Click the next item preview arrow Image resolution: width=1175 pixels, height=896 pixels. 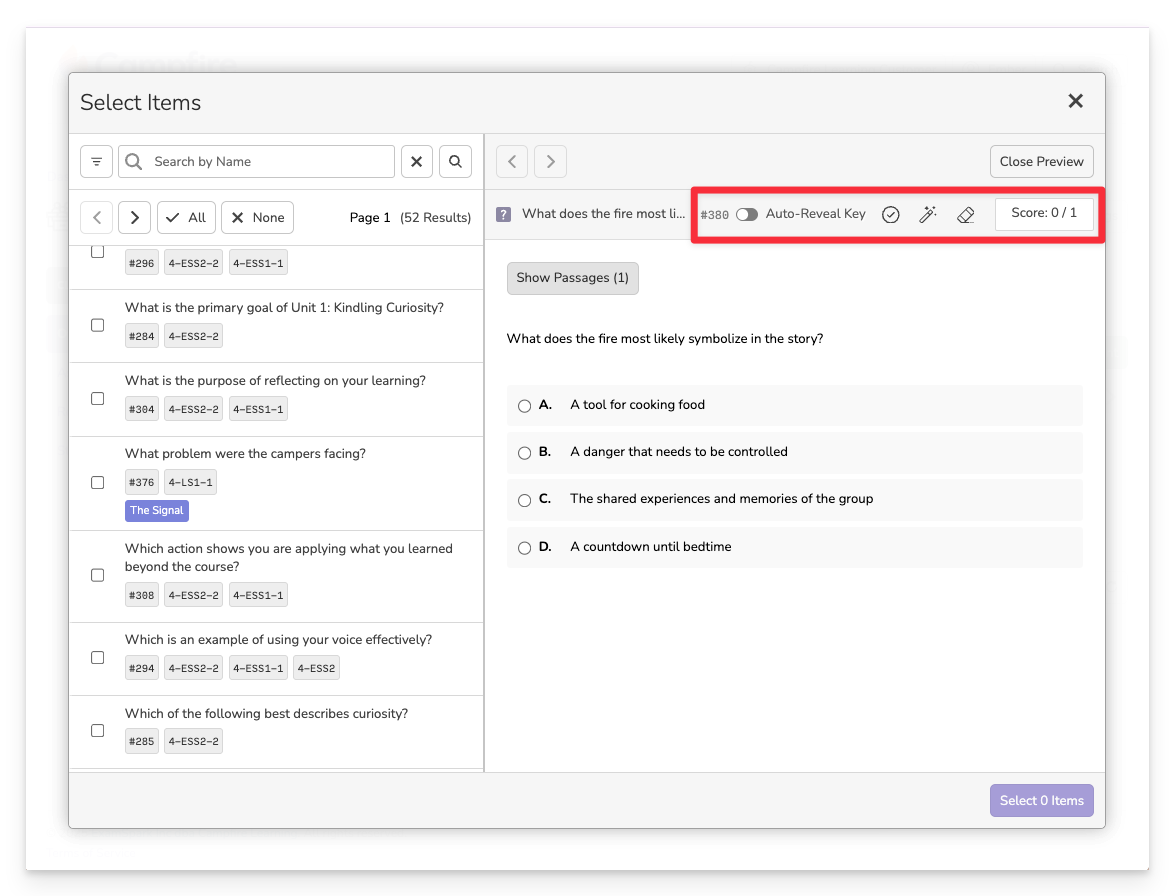click(x=550, y=162)
